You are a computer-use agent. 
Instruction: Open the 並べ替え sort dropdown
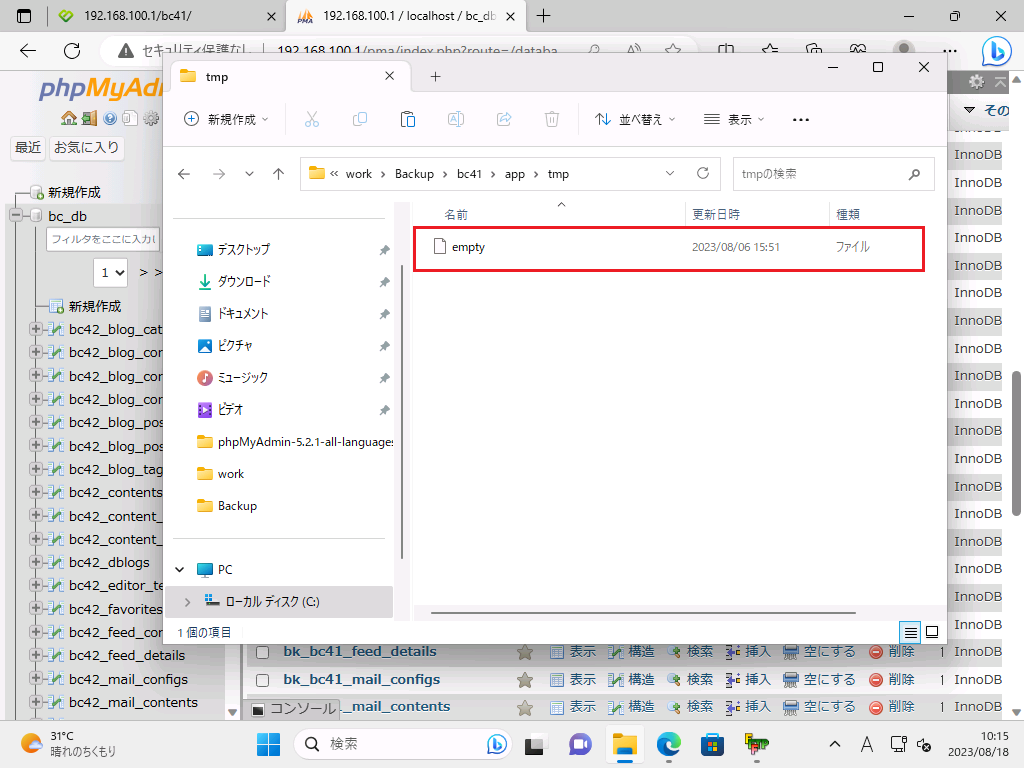[x=635, y=119]
